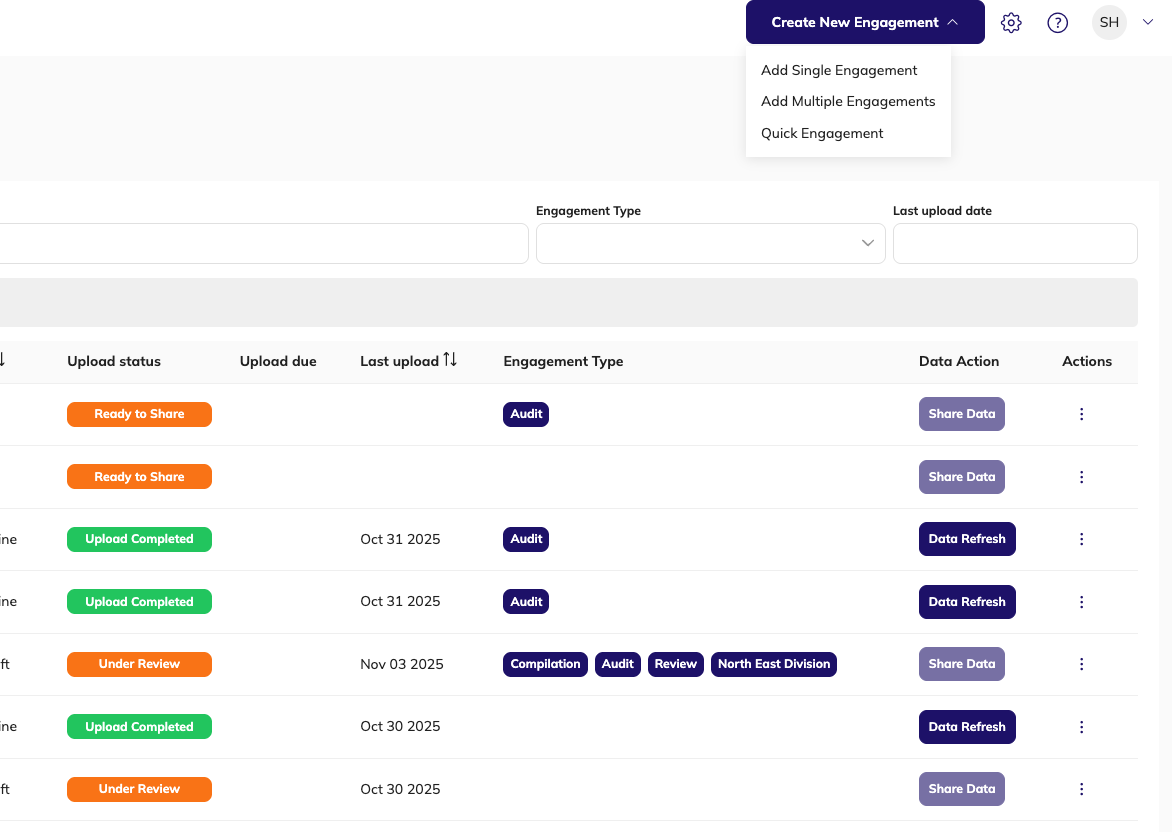Screen dimensions: 1172x832
Task: Click the Under Review badge for Nov 03
Action: pyautogui.click(x=139, y=664)
